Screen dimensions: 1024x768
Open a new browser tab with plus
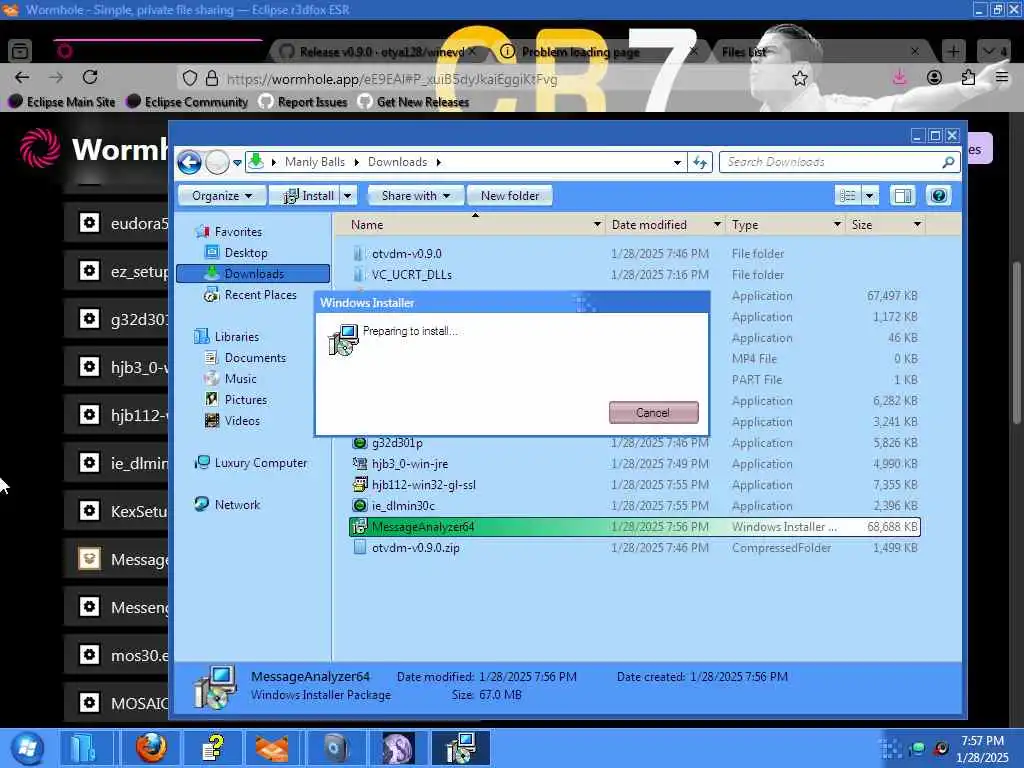(953, 52)
